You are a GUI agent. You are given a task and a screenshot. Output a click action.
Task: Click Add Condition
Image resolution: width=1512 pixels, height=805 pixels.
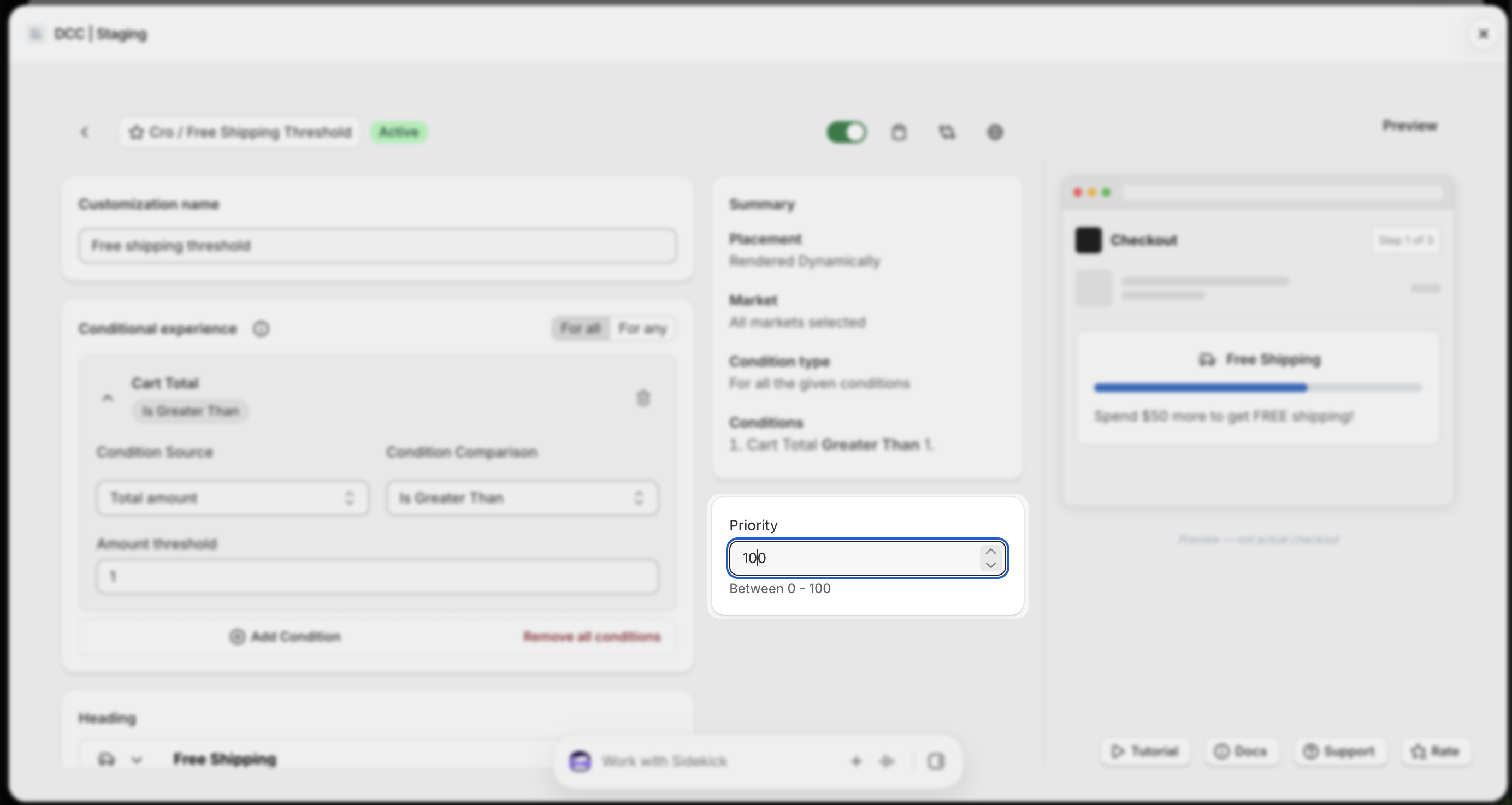point(285,637)
